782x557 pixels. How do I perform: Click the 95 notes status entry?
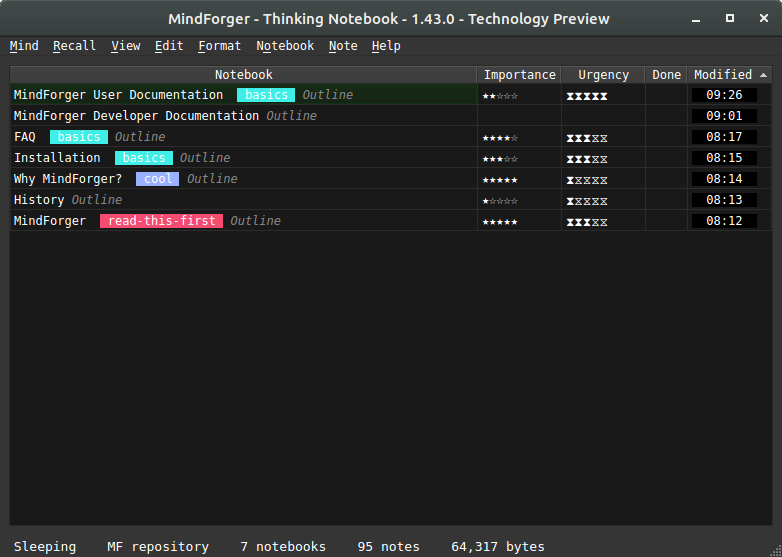(389, 547)
